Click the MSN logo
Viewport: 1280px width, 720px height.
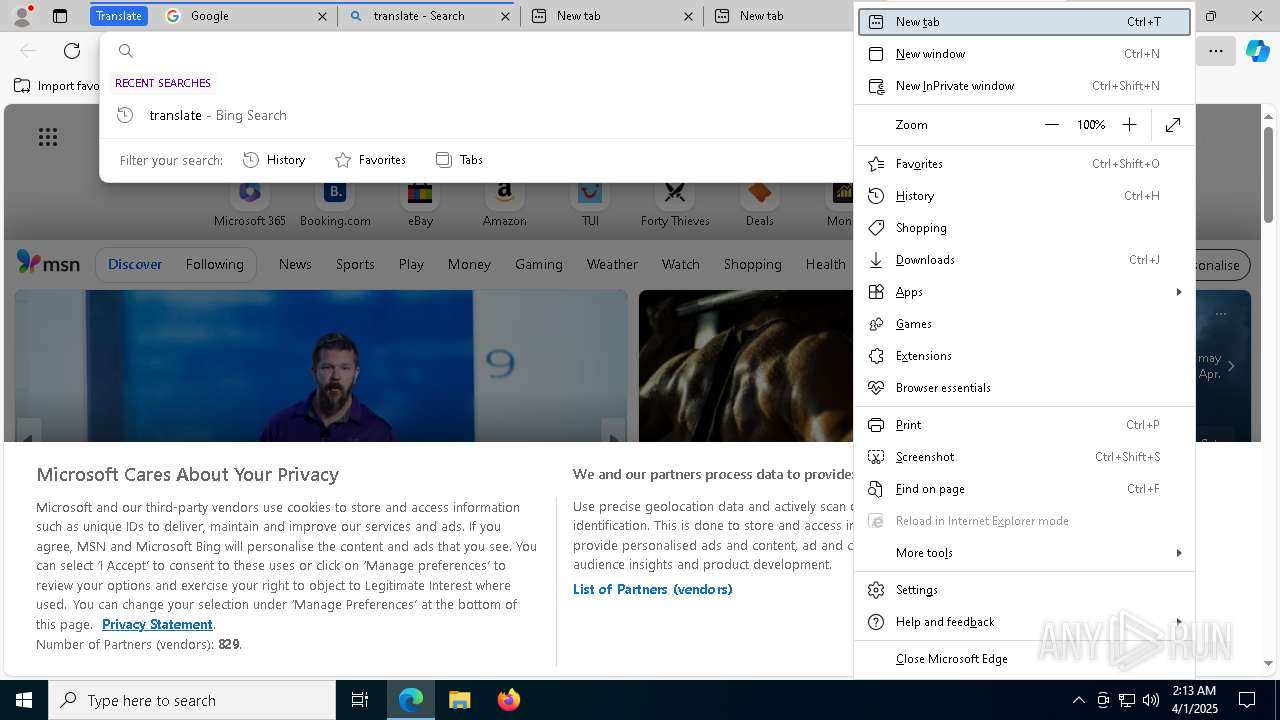coord(48,263)
